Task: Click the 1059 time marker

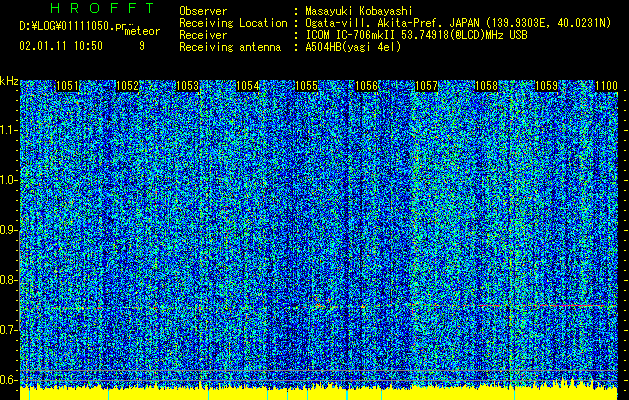Action: pos(547,86)
